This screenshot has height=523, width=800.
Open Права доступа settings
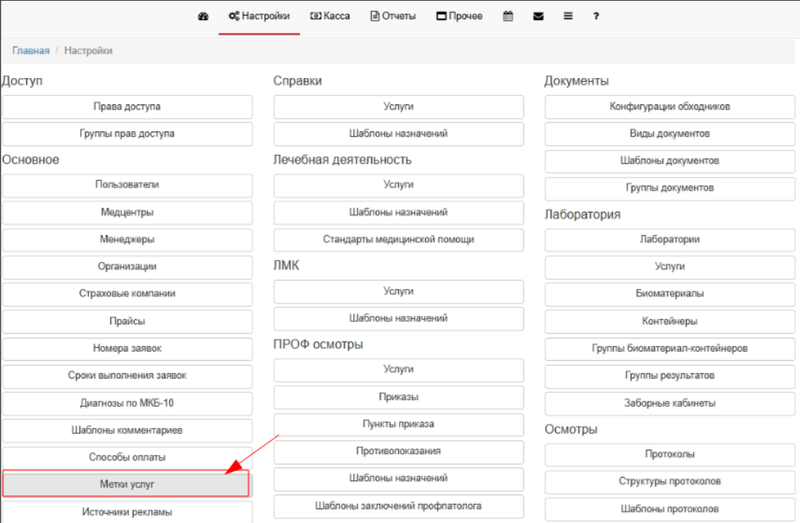point(127,106)
